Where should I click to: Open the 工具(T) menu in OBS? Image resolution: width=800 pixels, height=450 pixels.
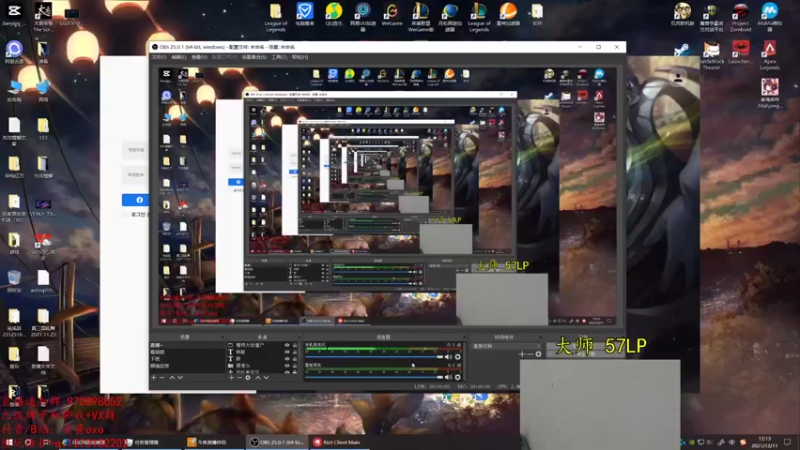pos(279,57)
